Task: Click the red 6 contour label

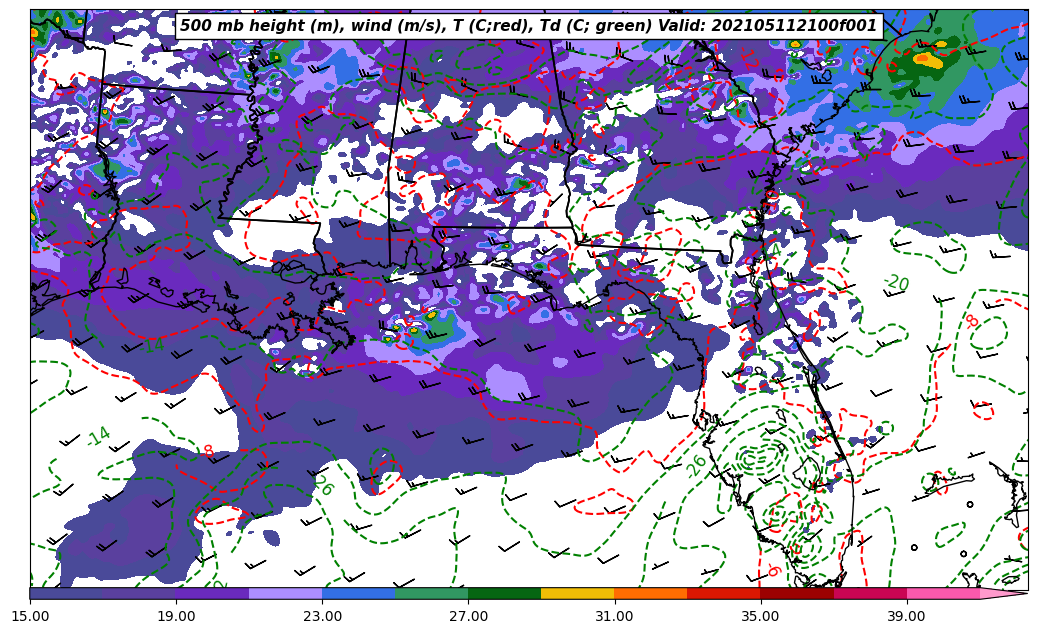Action: (773, 571)
